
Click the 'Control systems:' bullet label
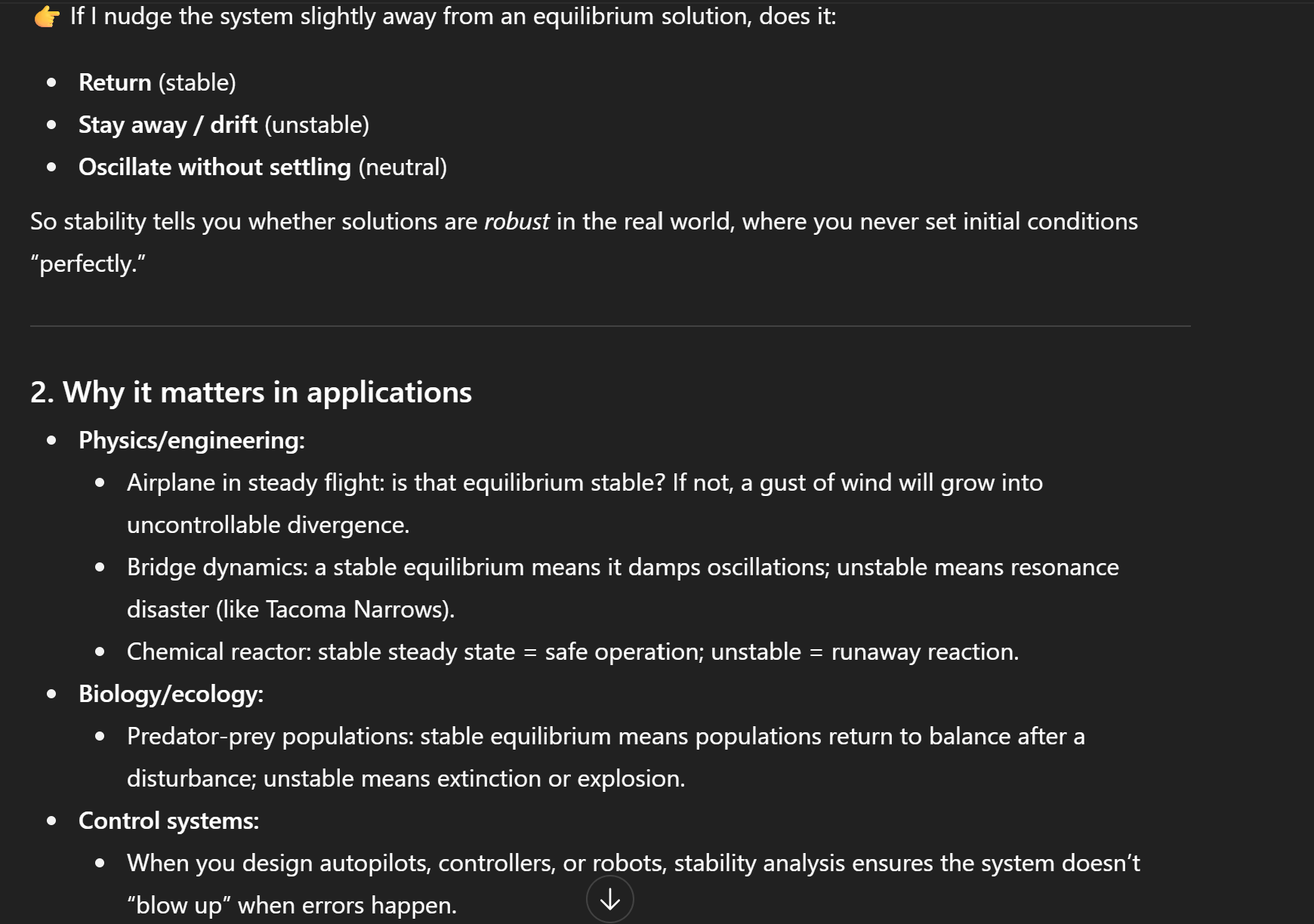tap(168, 821)
